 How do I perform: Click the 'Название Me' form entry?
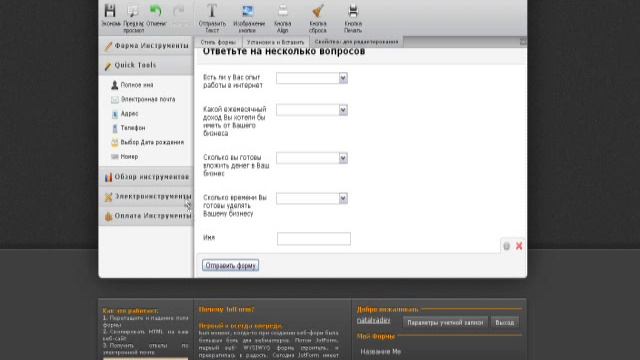pos(380,351)
